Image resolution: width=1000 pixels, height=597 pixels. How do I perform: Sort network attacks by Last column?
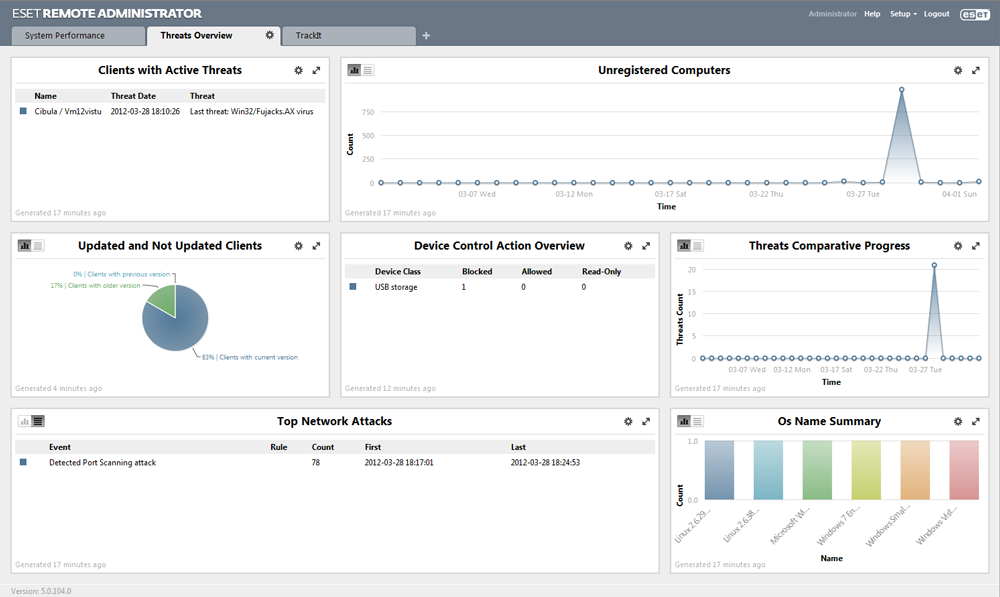pyautogui.click(x=518, y=447)
